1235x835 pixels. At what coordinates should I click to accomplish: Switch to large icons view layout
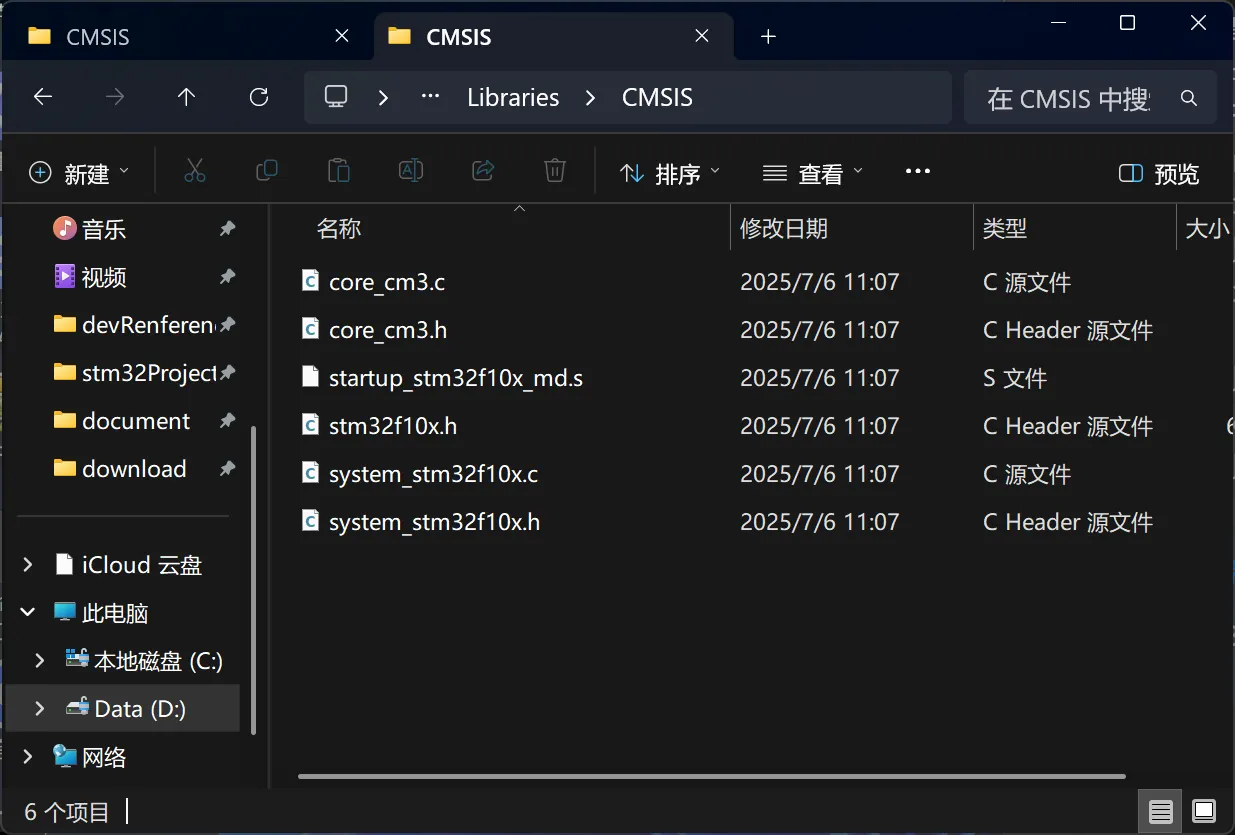point(1204,811)
